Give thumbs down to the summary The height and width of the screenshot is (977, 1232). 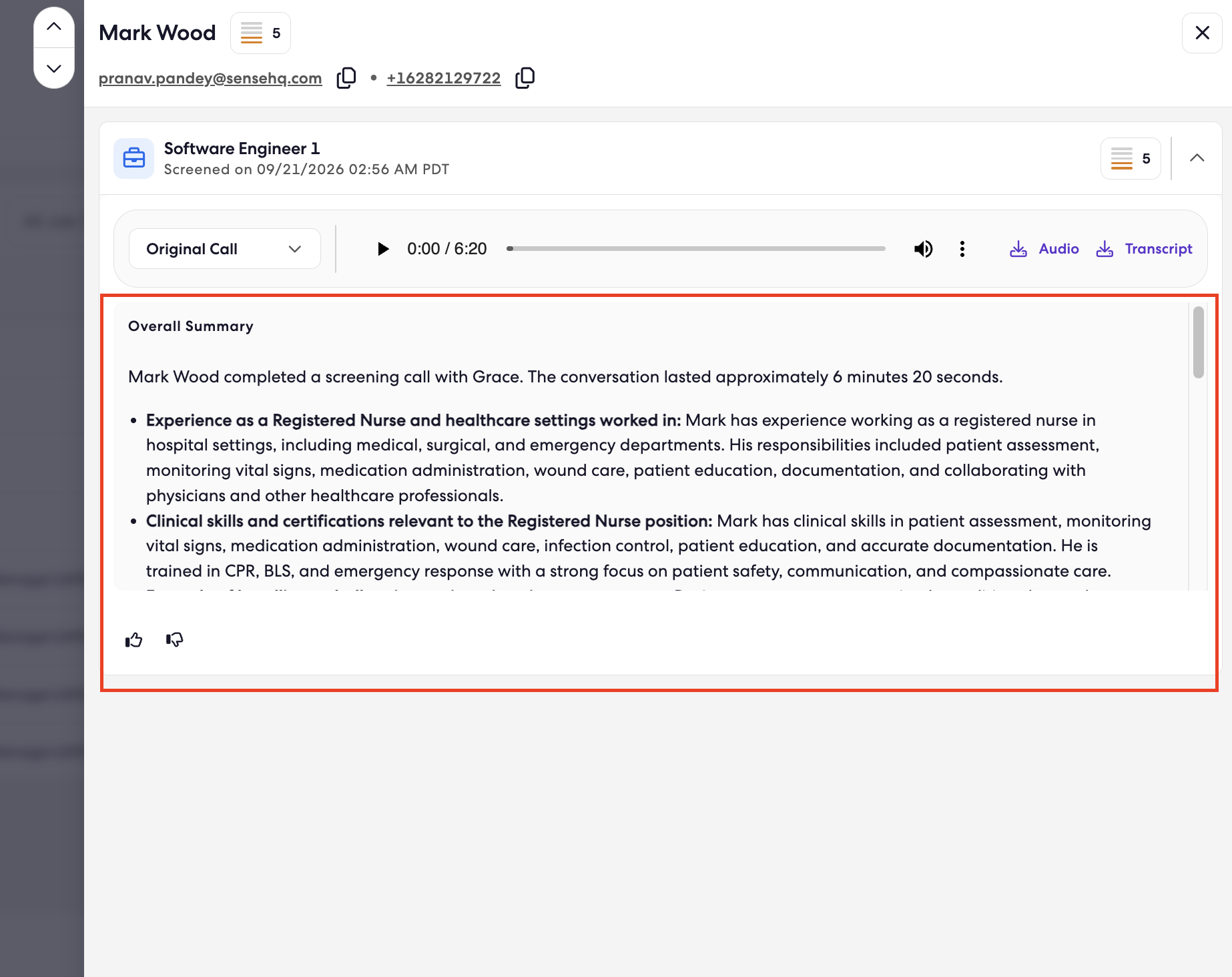[x=175, y=640]
